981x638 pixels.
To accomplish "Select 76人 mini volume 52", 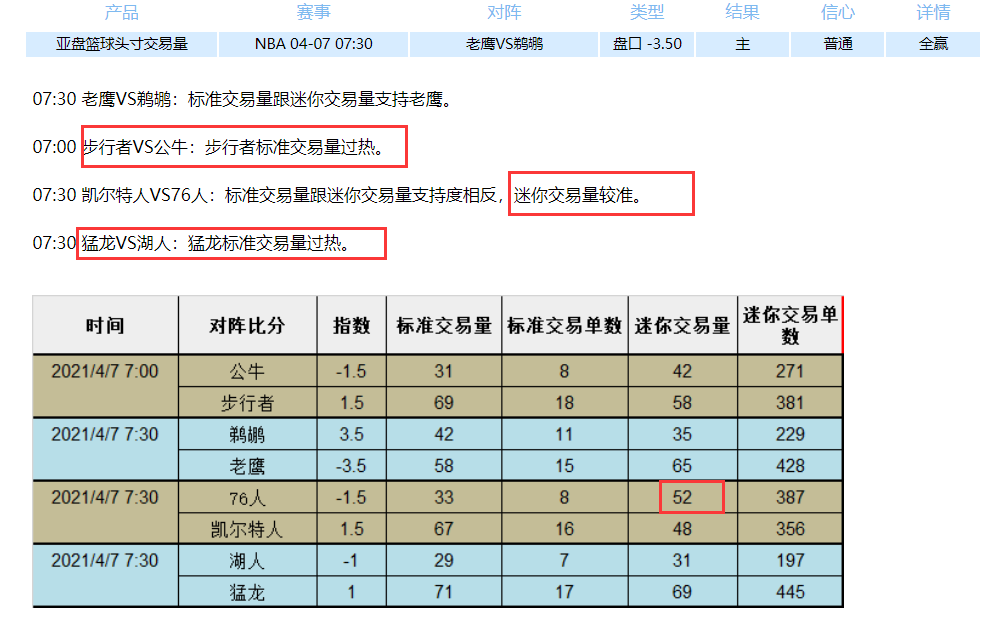I will click(x=682, y=498).
